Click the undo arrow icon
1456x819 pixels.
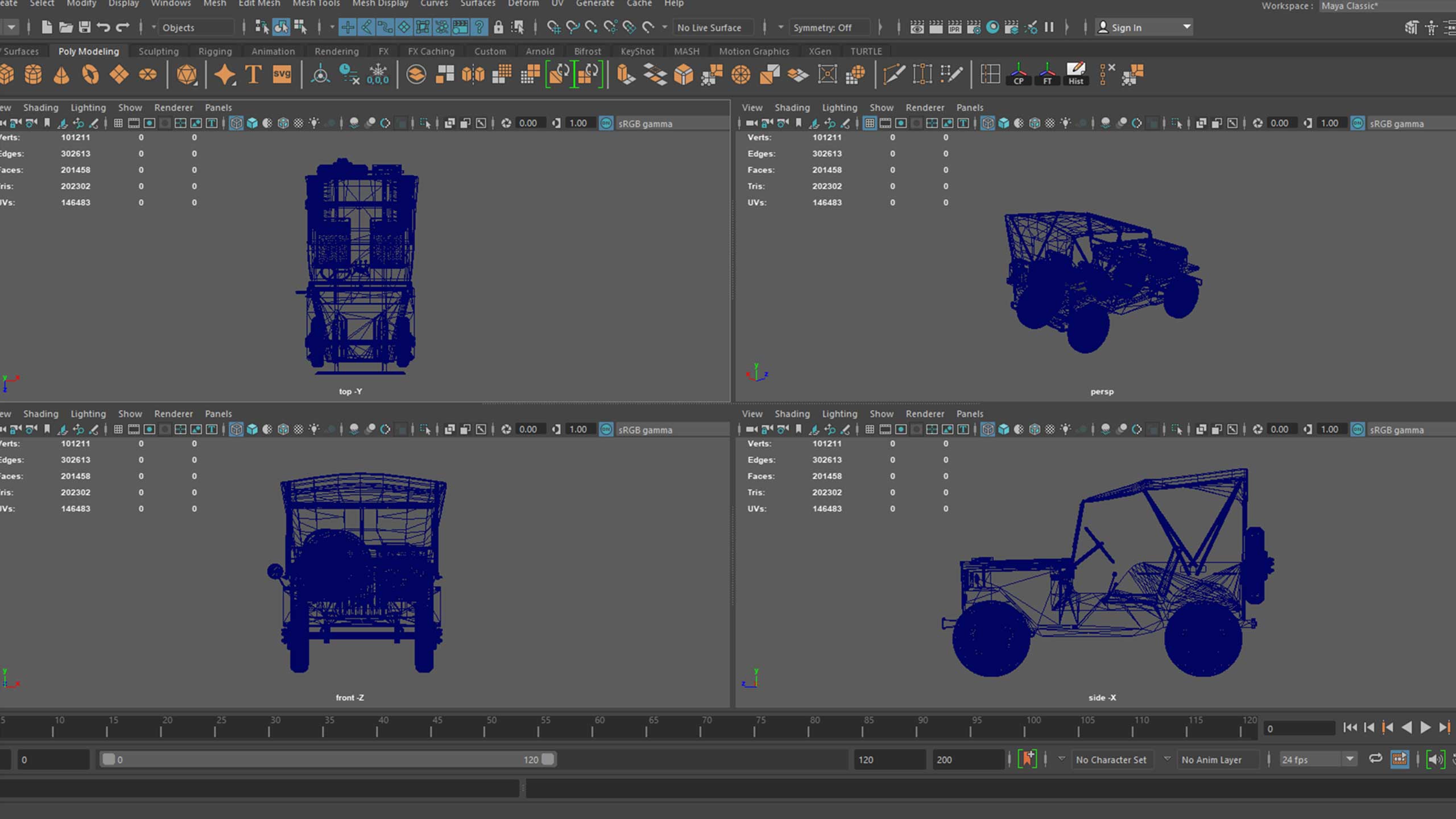pyautogui.click(x=104, y=27)
